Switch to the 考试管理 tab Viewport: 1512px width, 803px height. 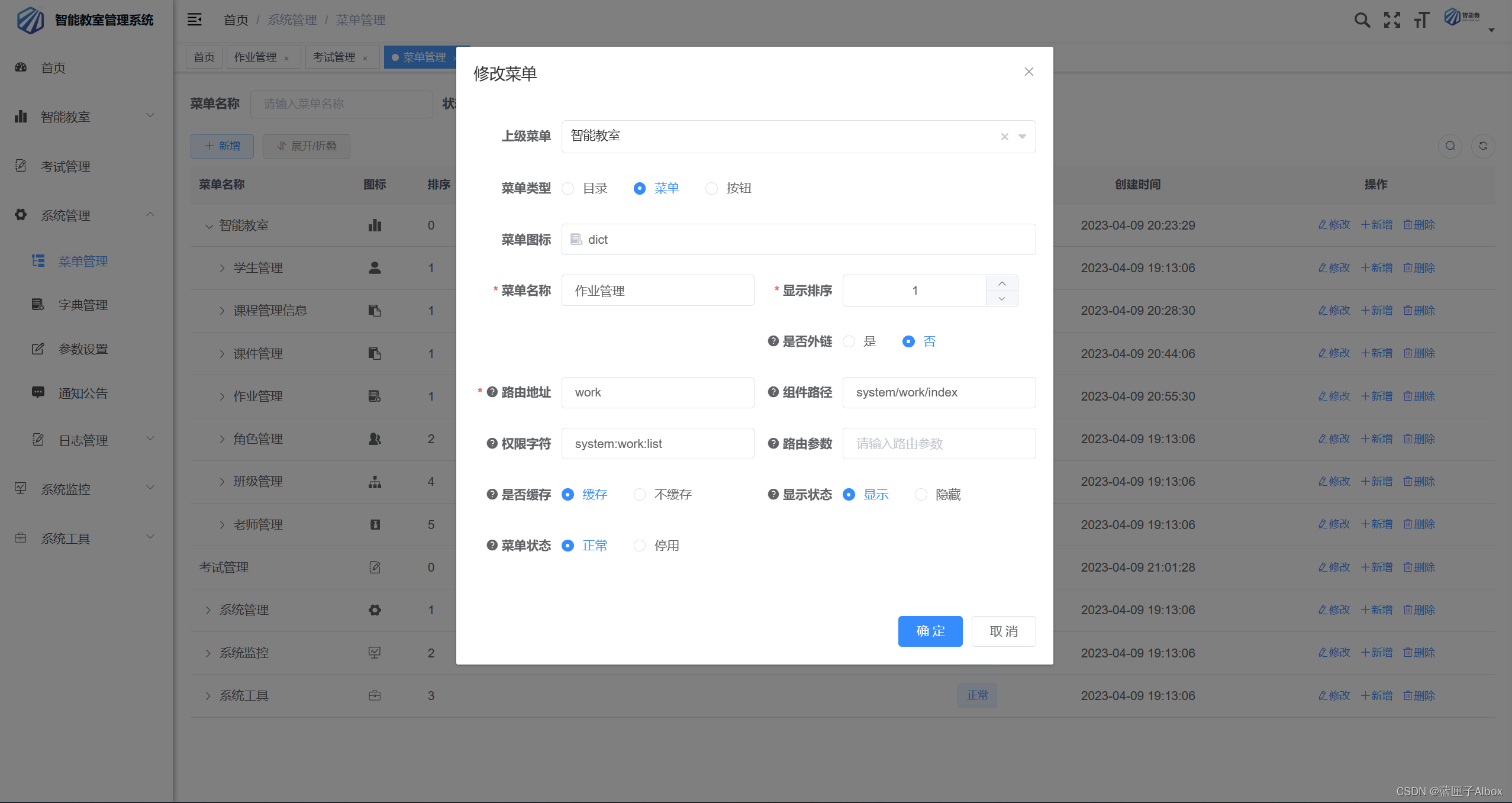pyautogui.click(x=334, y=57)
